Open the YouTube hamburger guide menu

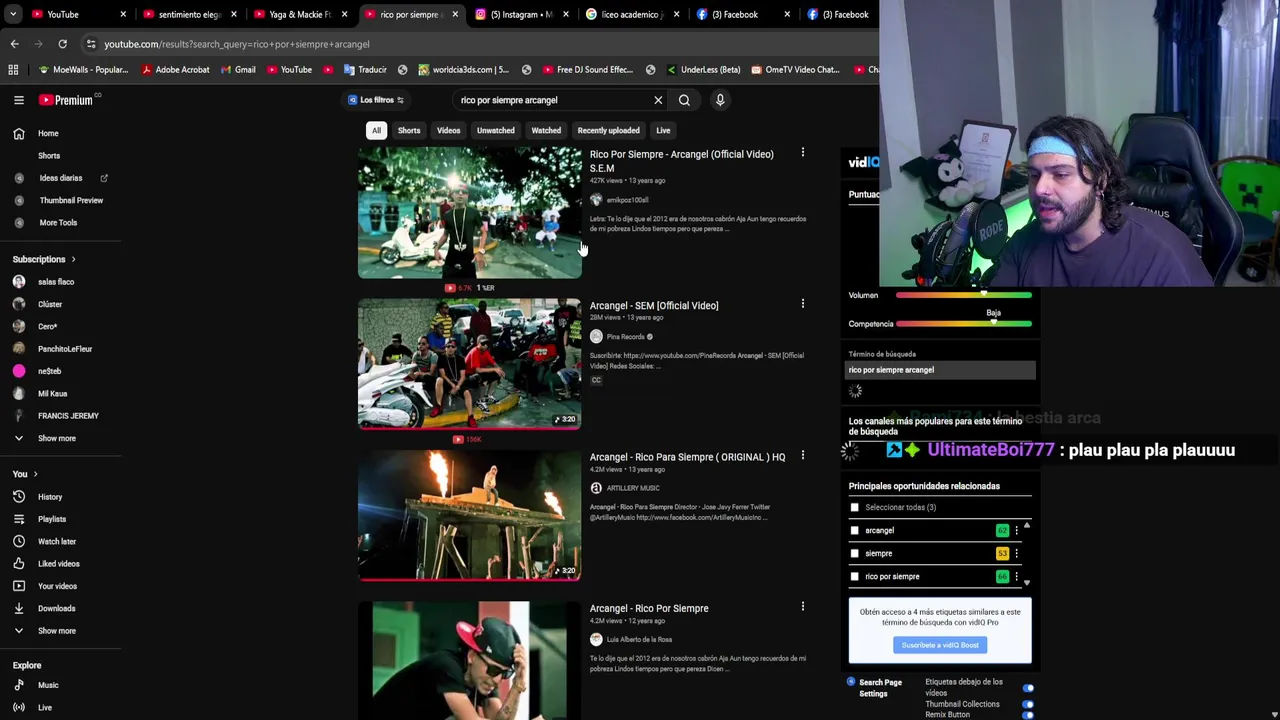tap(18, 100)
